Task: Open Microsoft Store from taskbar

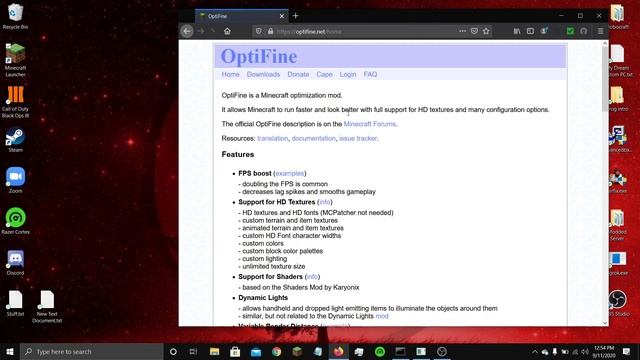Action: pyautogui.click(x=235, y=351)
